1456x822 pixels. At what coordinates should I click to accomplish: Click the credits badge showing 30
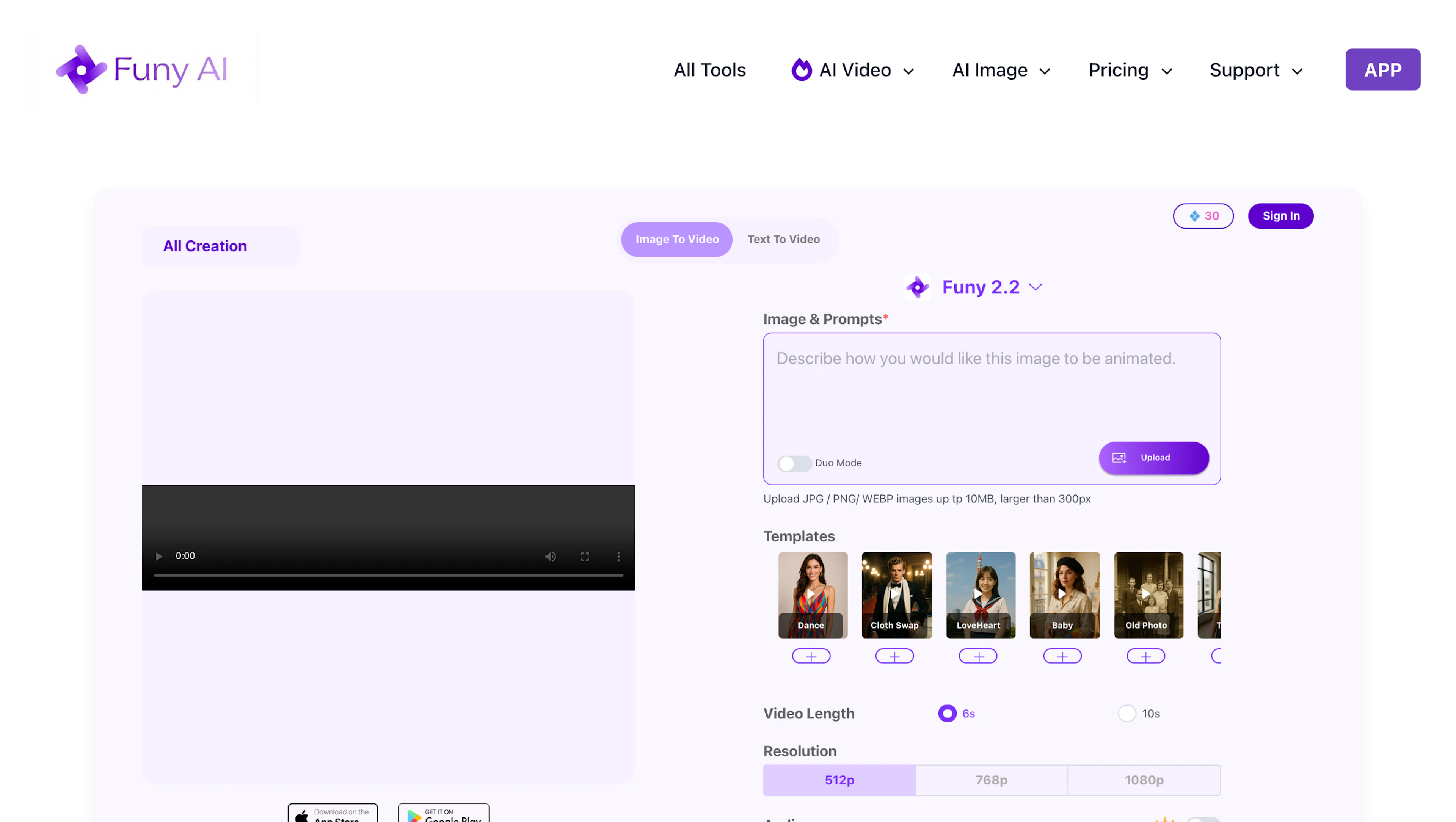[x=1203, y=216]
